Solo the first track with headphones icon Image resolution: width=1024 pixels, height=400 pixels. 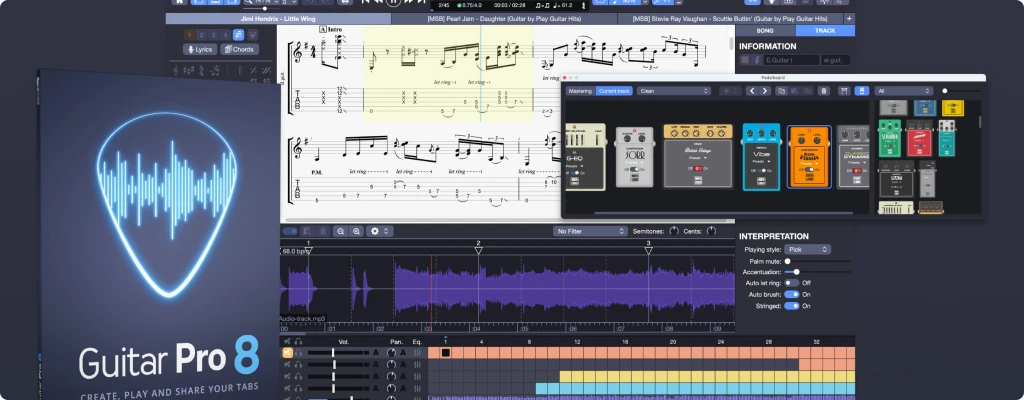click(x=298, y=353)
